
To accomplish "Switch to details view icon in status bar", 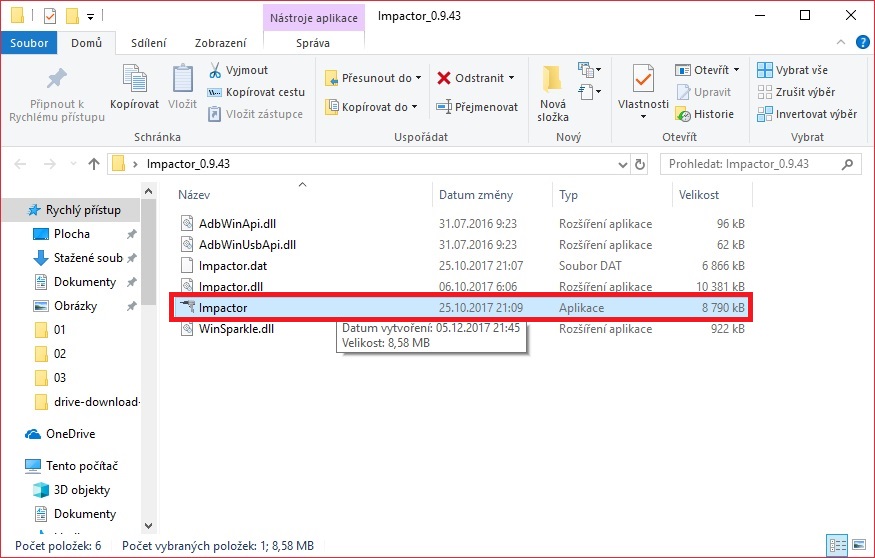I will point(837,545).
